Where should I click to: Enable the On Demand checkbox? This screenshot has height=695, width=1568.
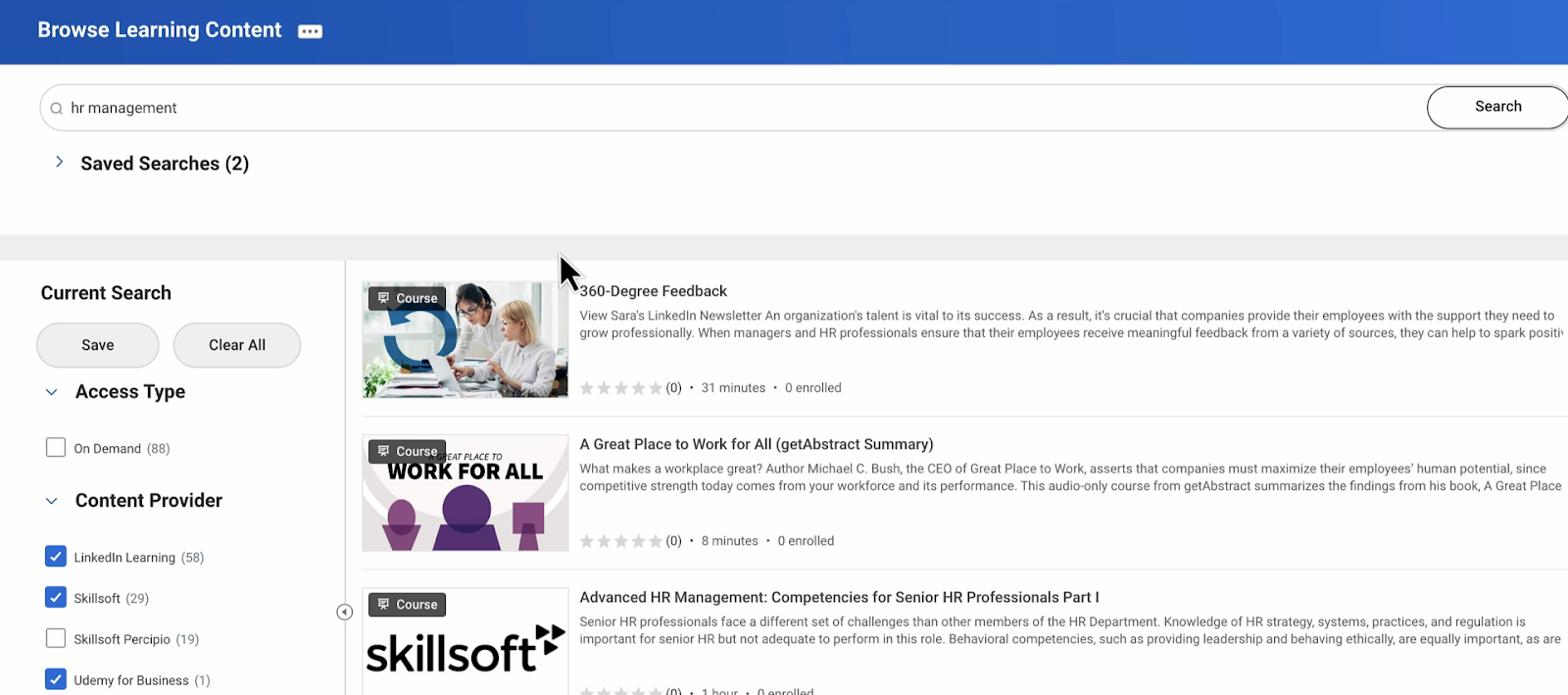click(x=56, y=448)
